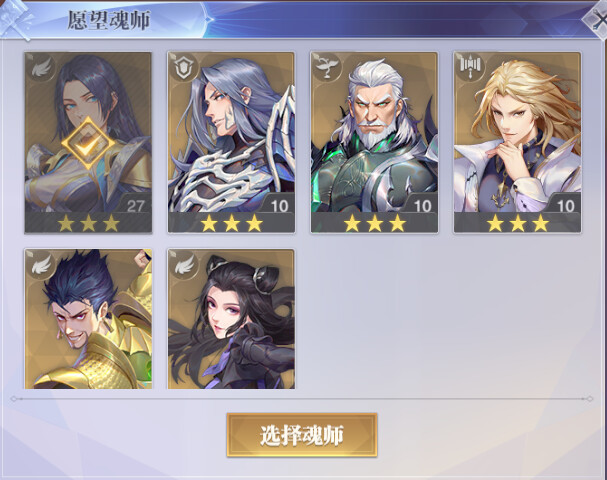The image size is (607, 480).
Task: Click the level 27 badge on first card
Action: click(x=135, y=205)
